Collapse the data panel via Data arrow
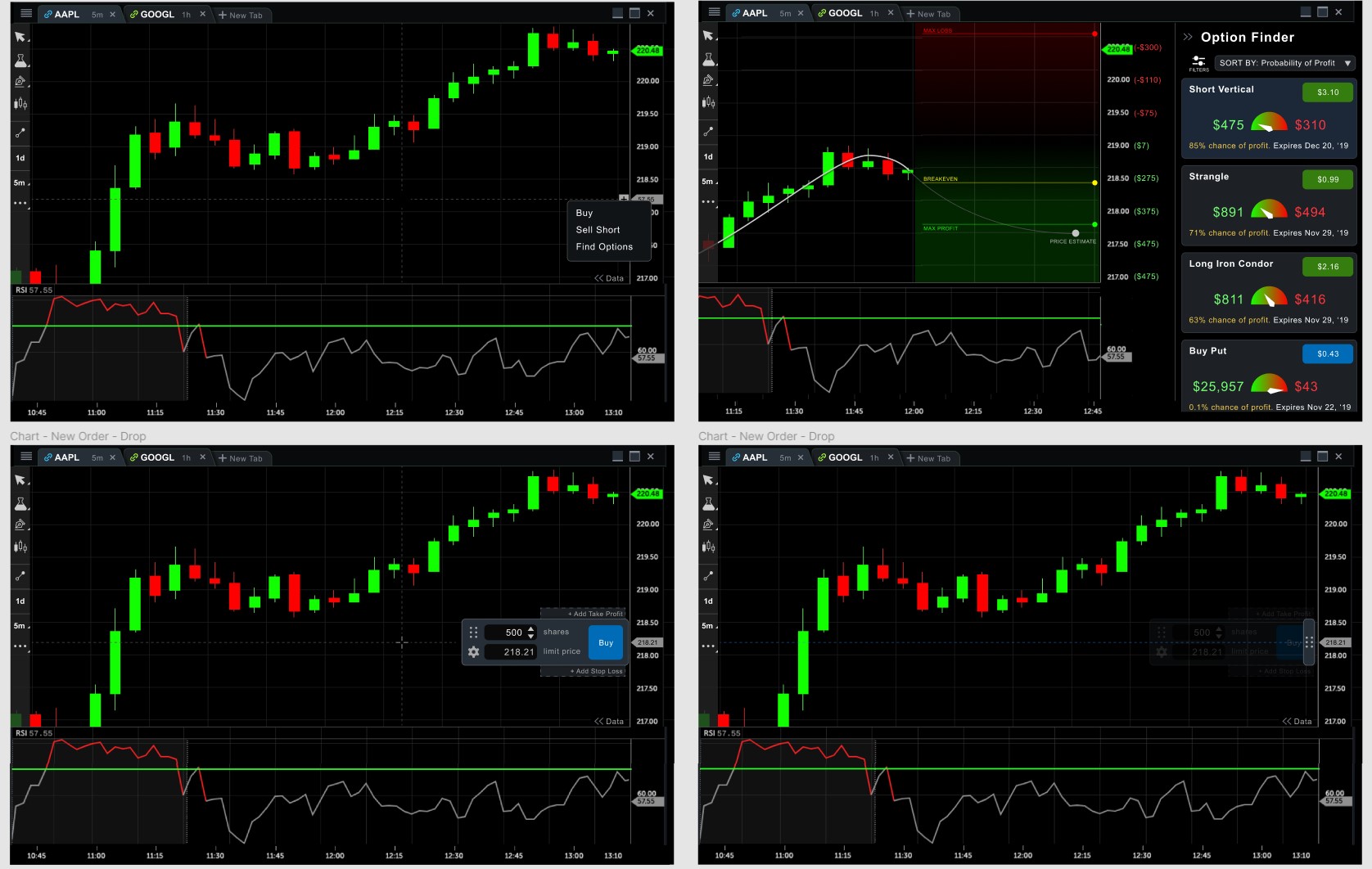Image resolution: width=1372 pixels, height=869 pixels. coord(609,278)
